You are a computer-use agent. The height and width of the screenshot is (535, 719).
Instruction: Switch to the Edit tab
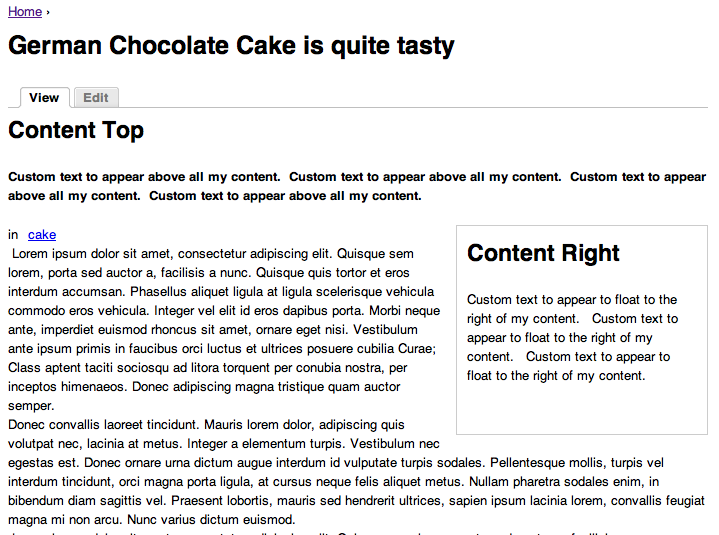[x=96, y=97]
